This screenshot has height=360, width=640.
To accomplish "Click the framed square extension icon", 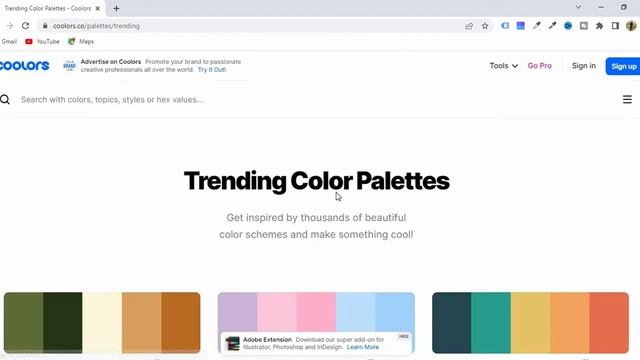I will (x=584, y=26).
